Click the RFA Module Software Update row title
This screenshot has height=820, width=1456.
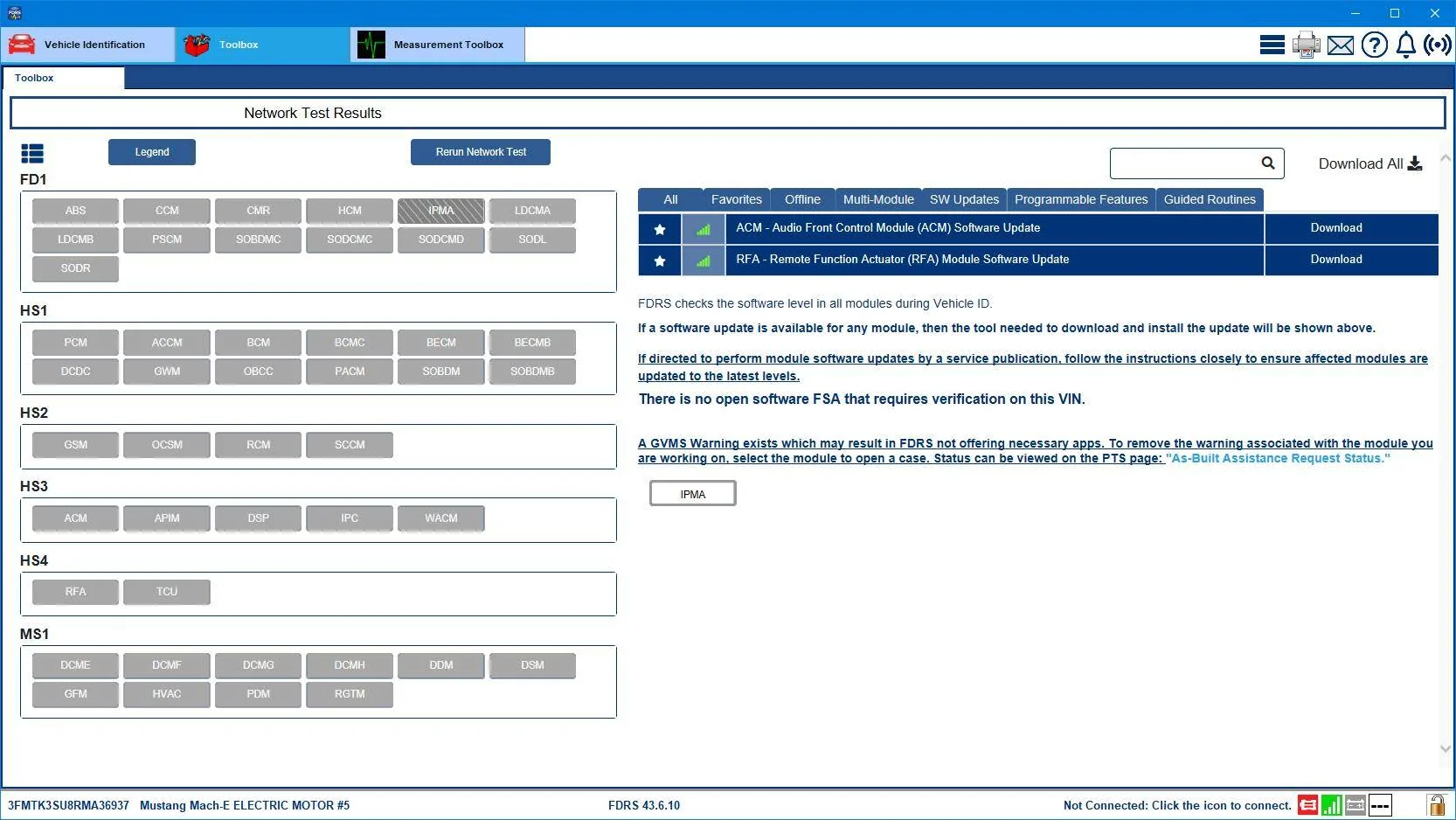point(903,260)
